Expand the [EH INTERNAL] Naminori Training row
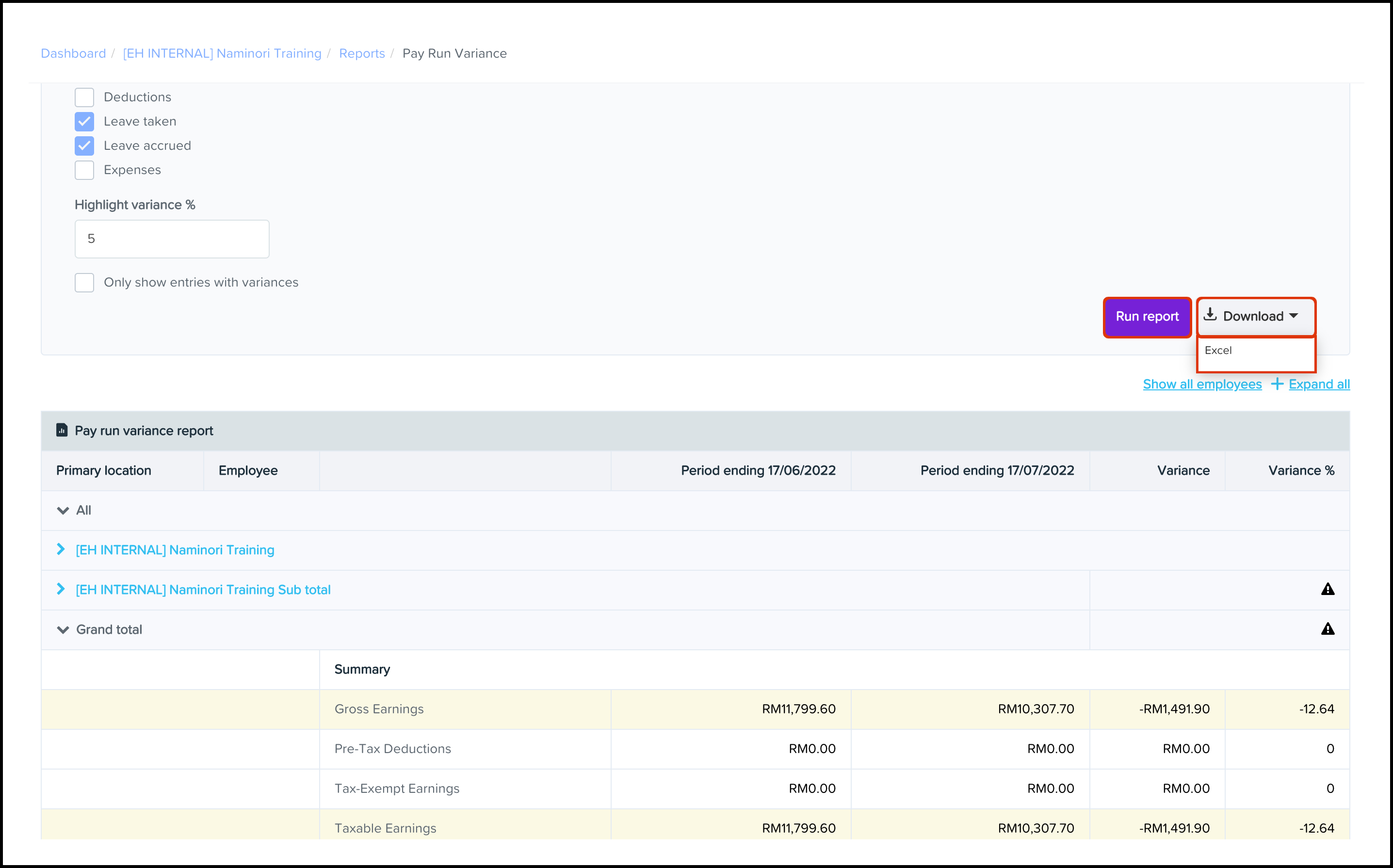 click(61, 549)
